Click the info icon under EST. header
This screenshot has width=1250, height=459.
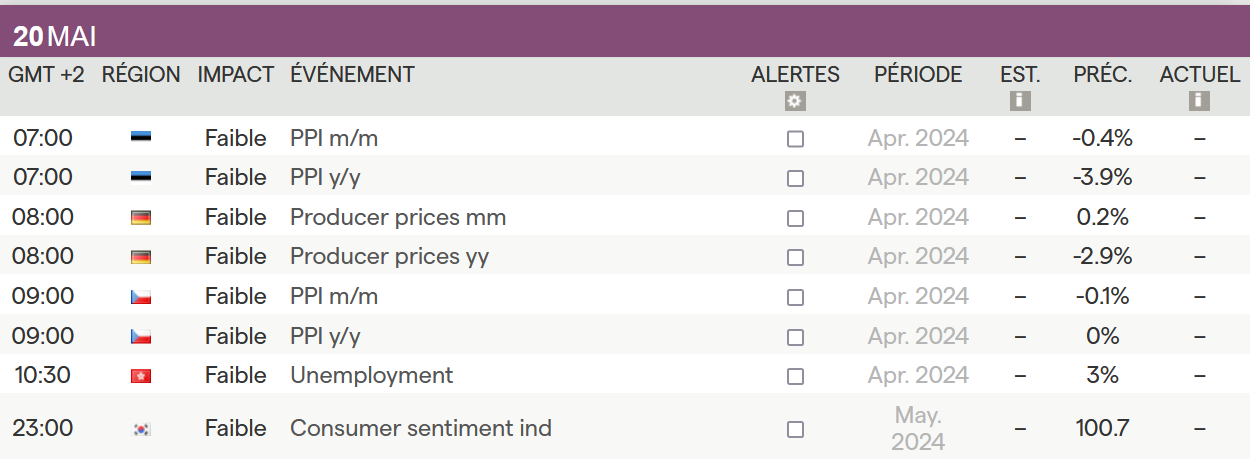pyautogui.click(x=1020, y=101)
